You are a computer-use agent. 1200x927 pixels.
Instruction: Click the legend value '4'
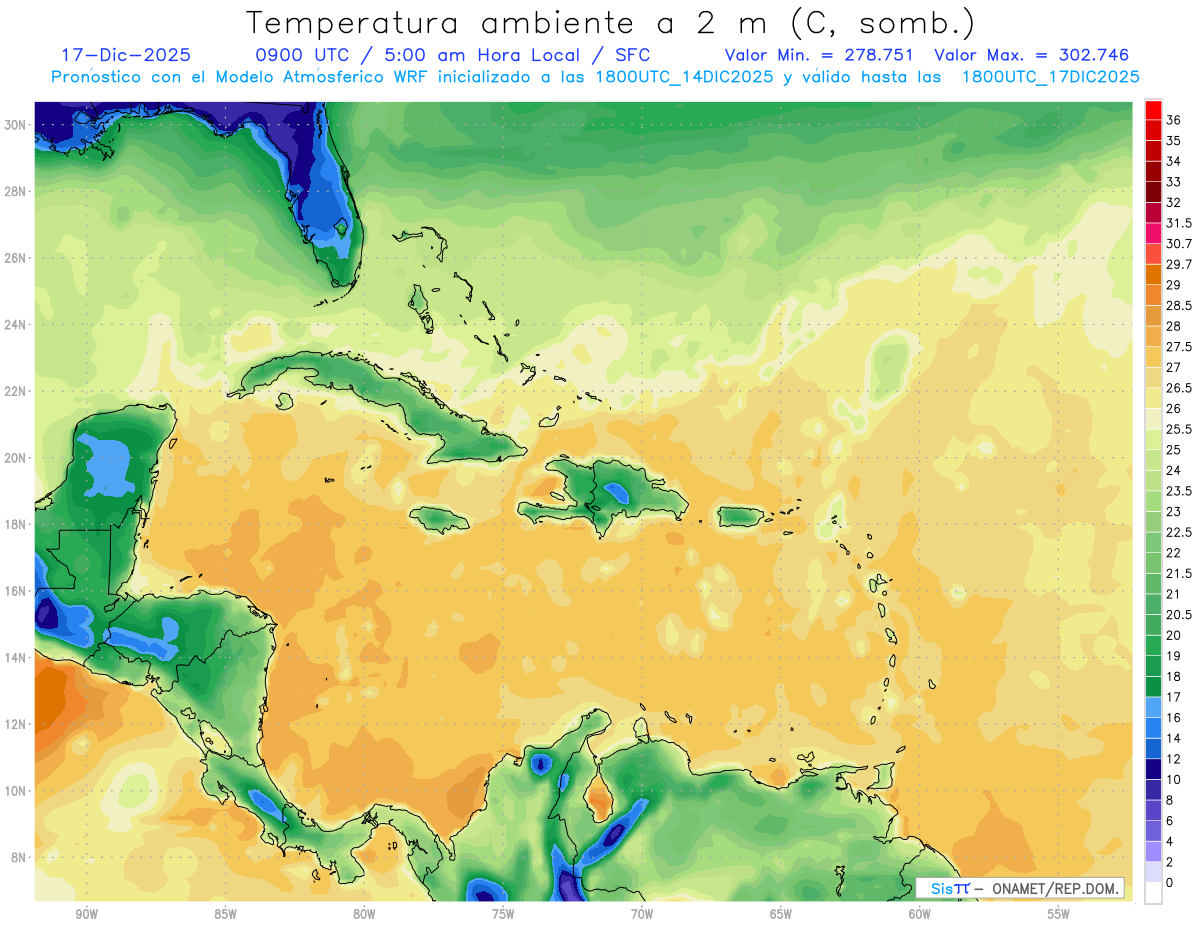1170,841
